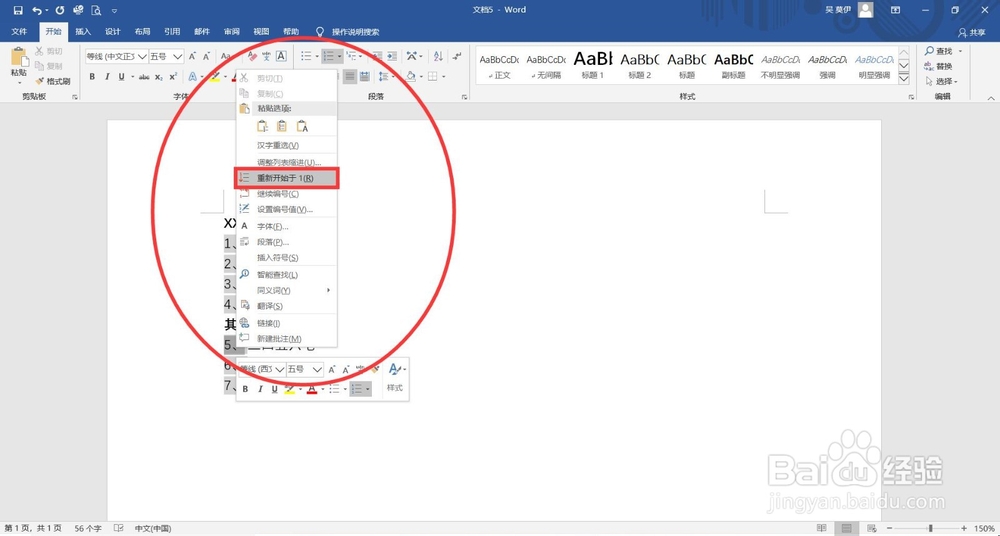Click the multilevel list icon in the ribbon
Viewport: 1000px width, 536px height.
(350, 57)
